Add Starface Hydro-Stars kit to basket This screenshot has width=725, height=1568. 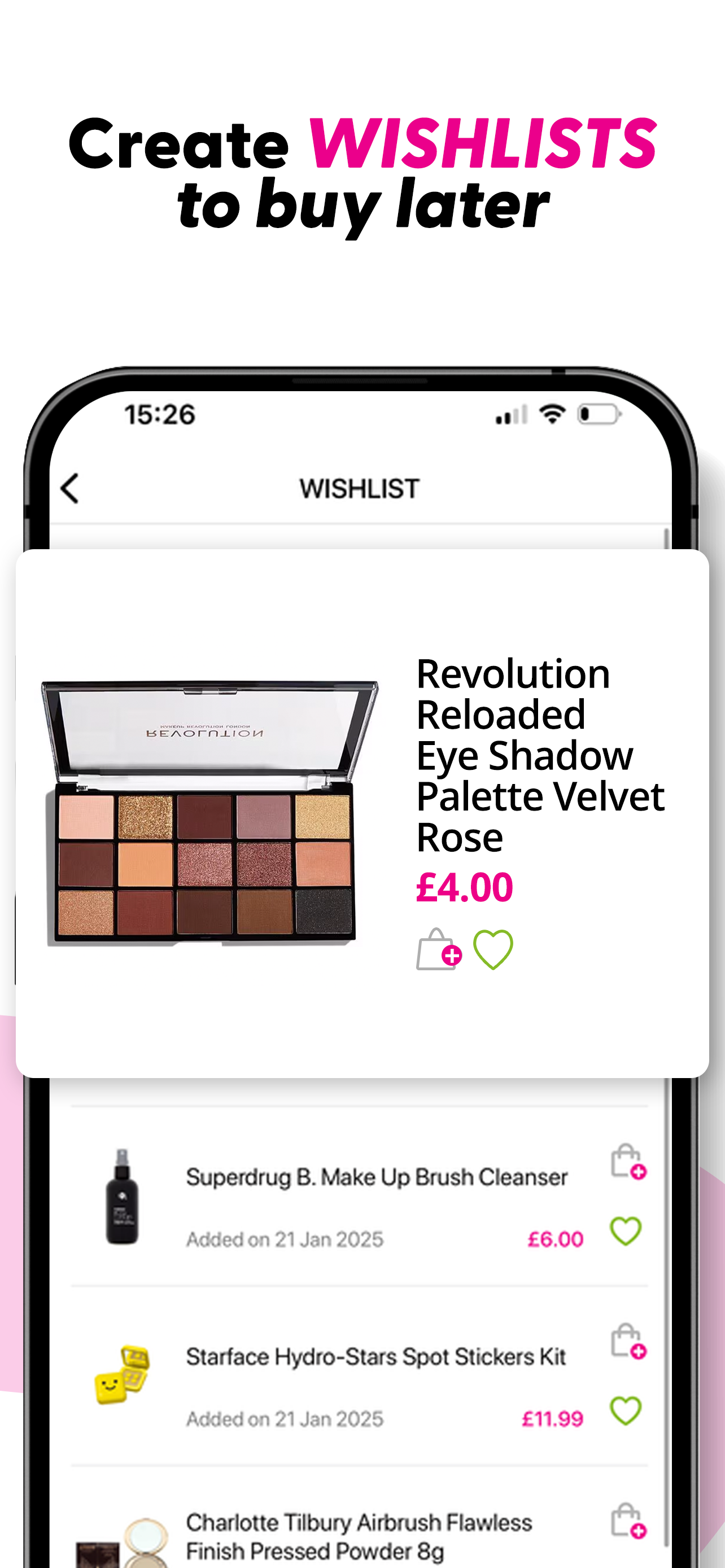[x=628, y=1341]
